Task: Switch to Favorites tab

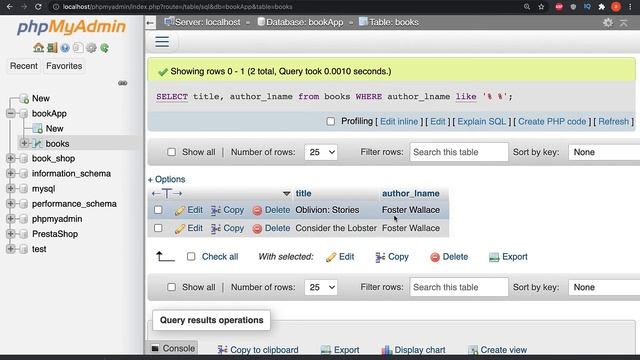Action: tap(64, 66)
